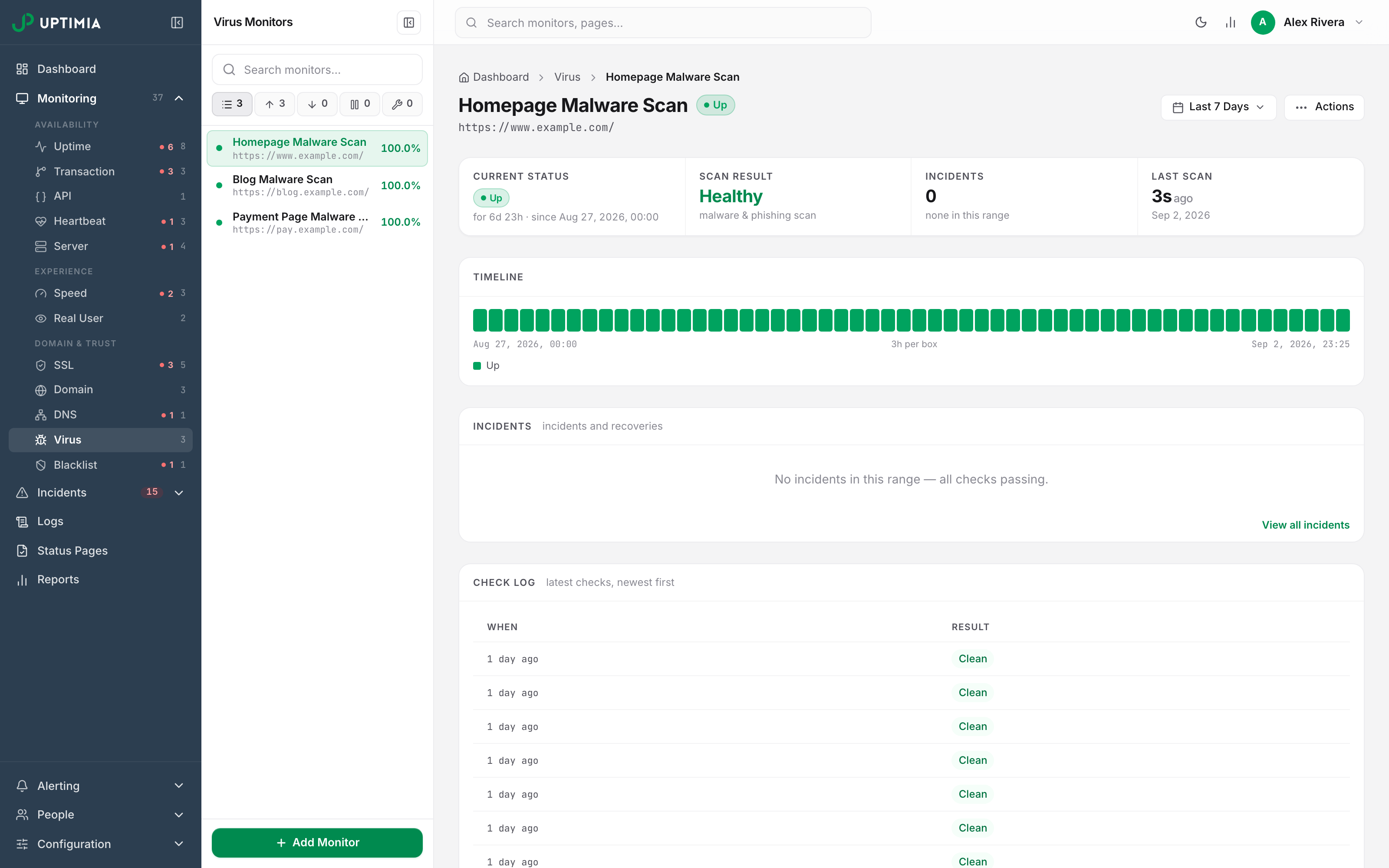Open Blacklist monitors
This screenshot has width=1389, height=868.
100,465
